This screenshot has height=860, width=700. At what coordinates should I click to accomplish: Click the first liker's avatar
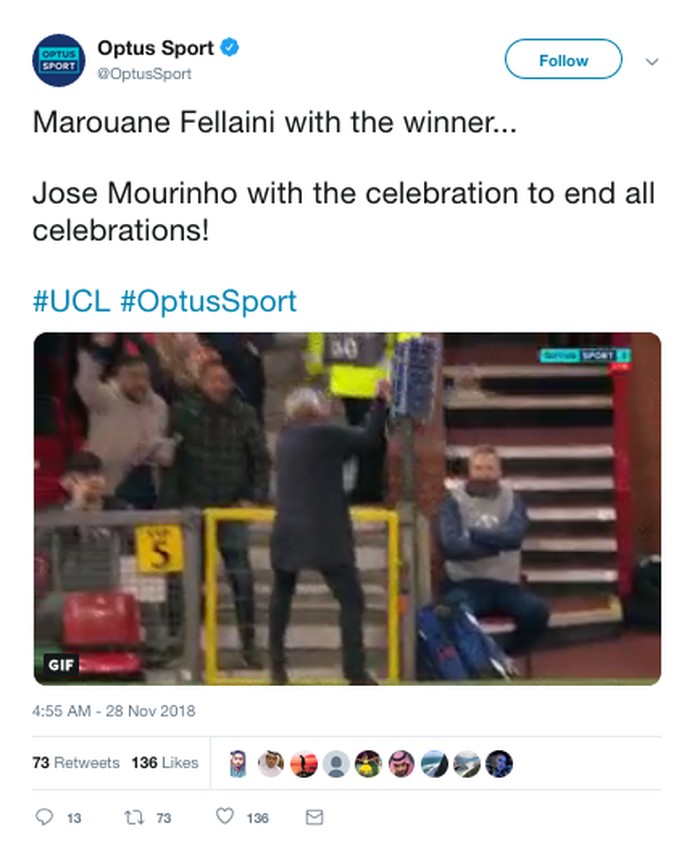click(x=239, y=764)
